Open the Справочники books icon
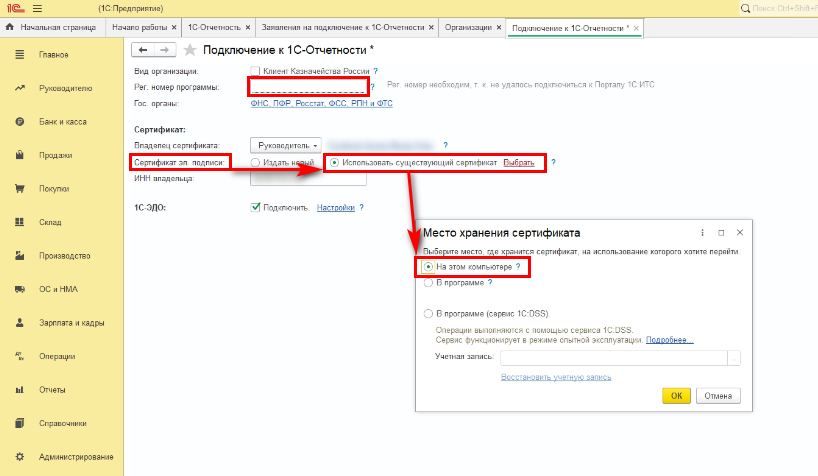This screenshot has height=476, width=818. click(x=19, y=423)
